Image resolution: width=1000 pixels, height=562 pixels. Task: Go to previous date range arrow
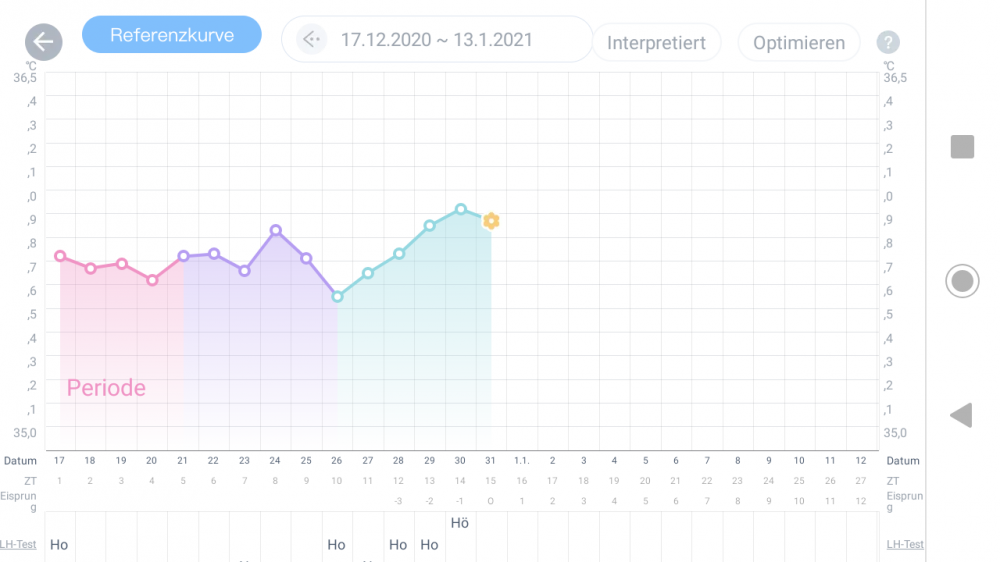click(311, 40)
